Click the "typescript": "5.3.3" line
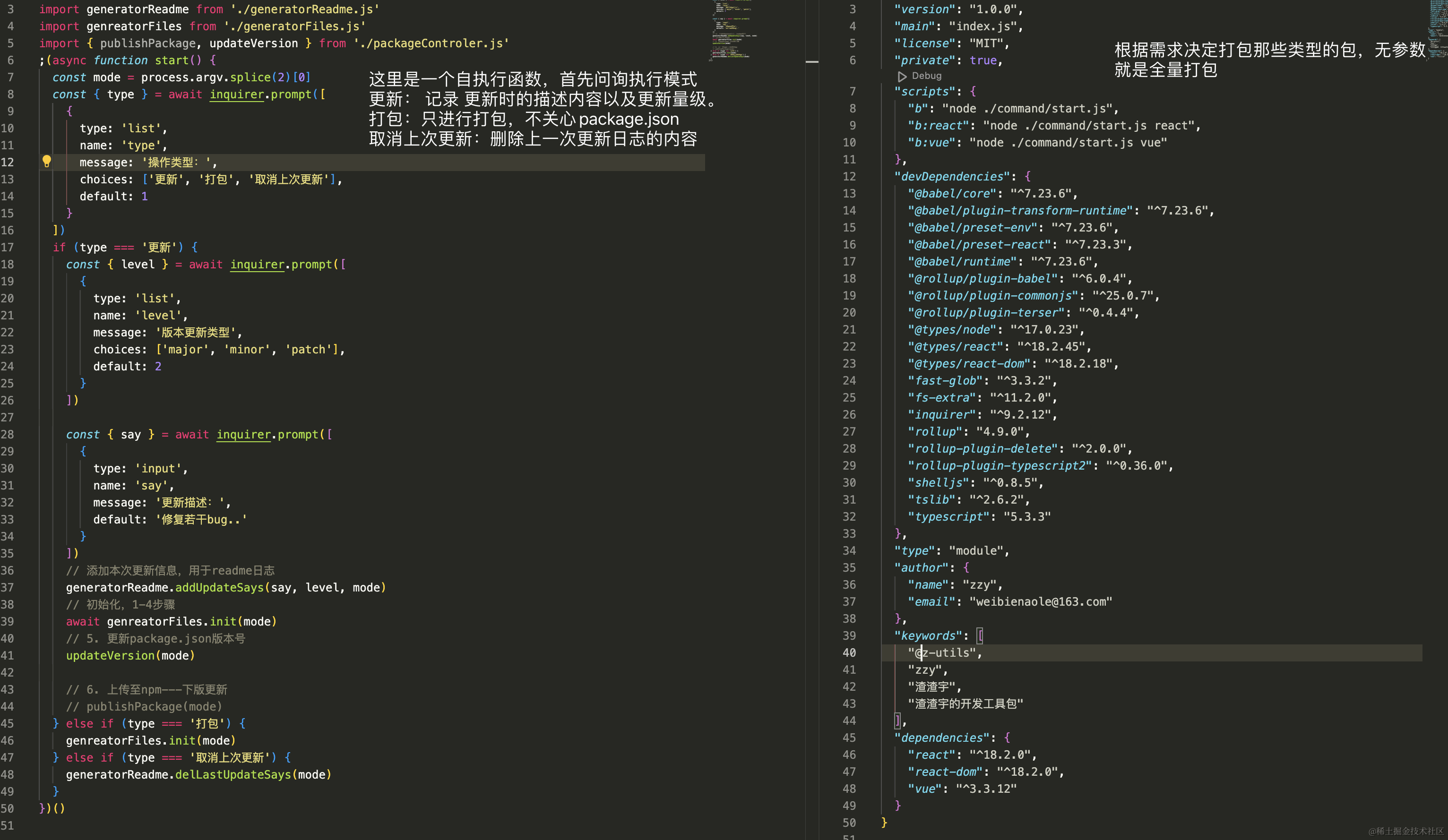 pyautogui.click(x=979, y=516)
